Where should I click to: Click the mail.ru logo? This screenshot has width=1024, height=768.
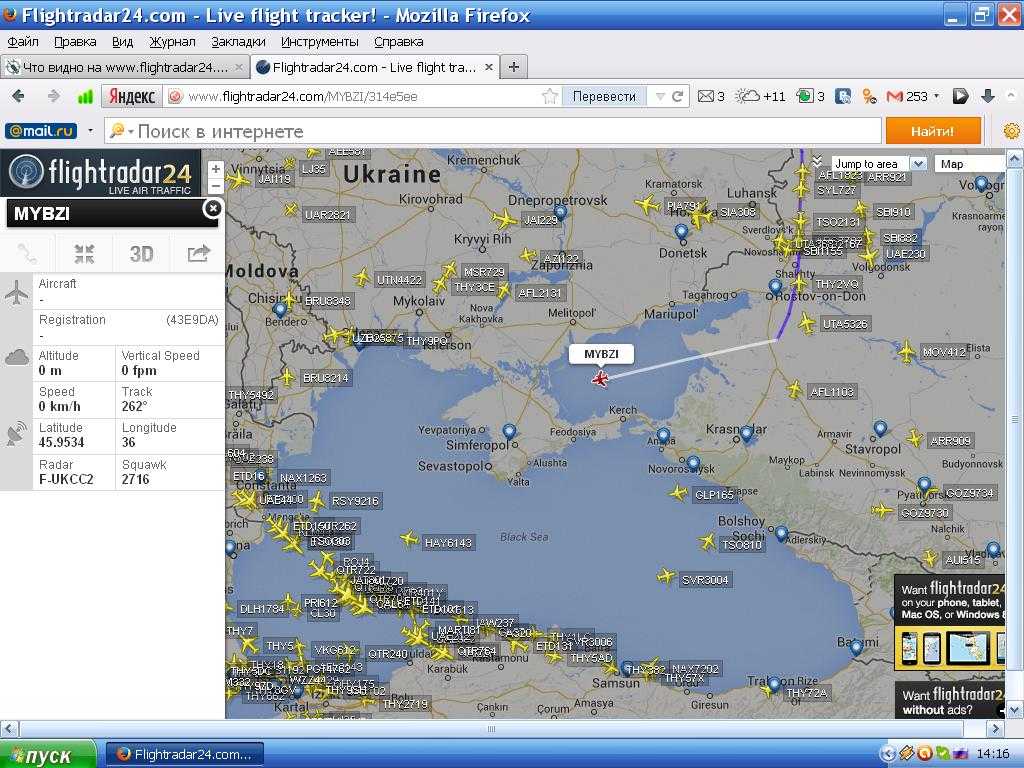pyautogui.click(x=40, y=131)
